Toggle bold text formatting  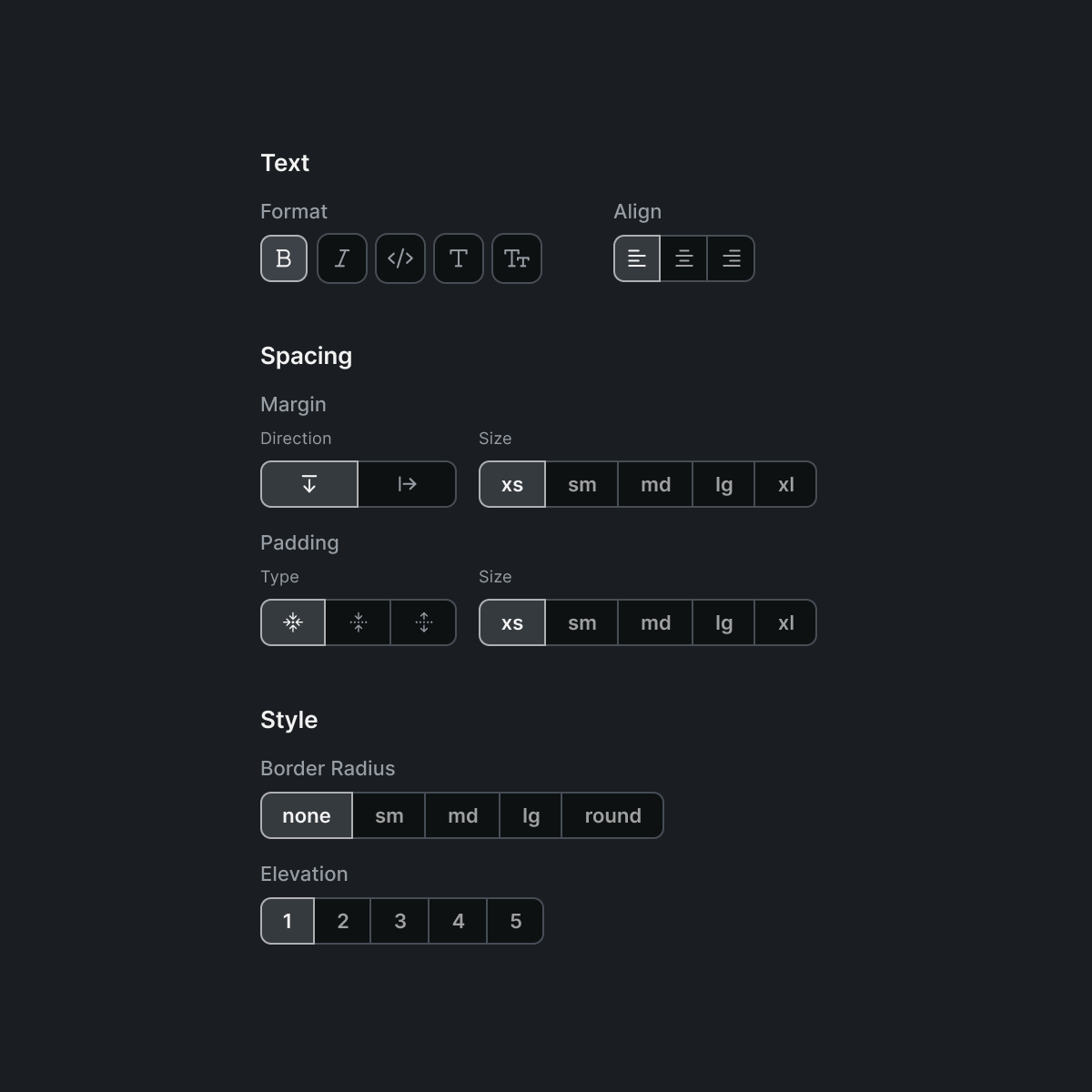click(283, 258)
